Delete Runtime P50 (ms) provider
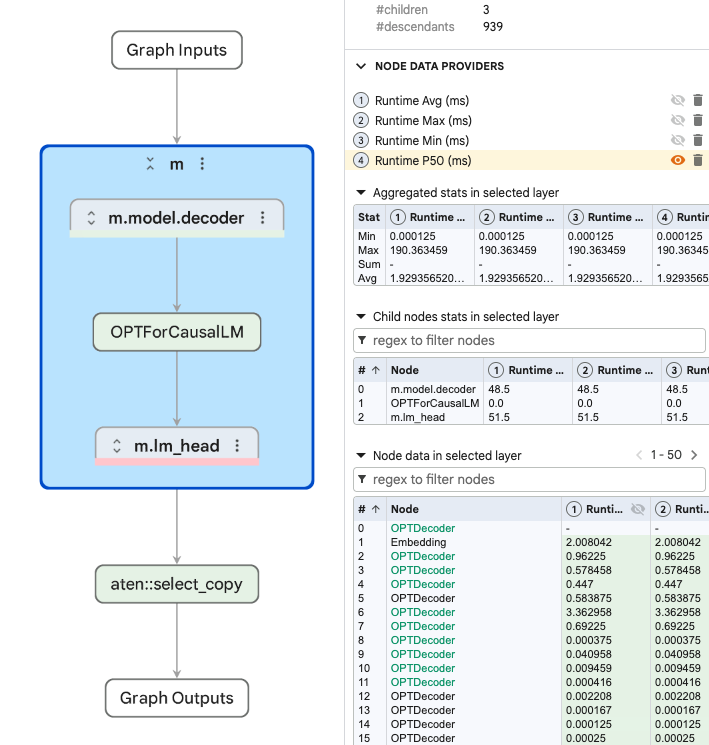This screenshot has width=709, height=745. pos(698,160)
